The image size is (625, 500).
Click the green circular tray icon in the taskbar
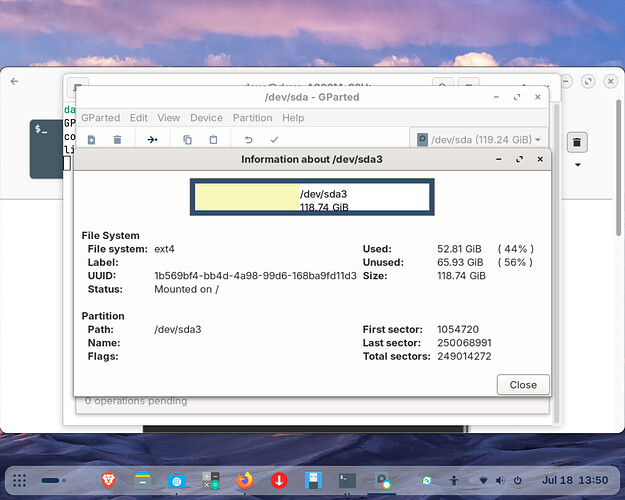click(x=426, y=480)
